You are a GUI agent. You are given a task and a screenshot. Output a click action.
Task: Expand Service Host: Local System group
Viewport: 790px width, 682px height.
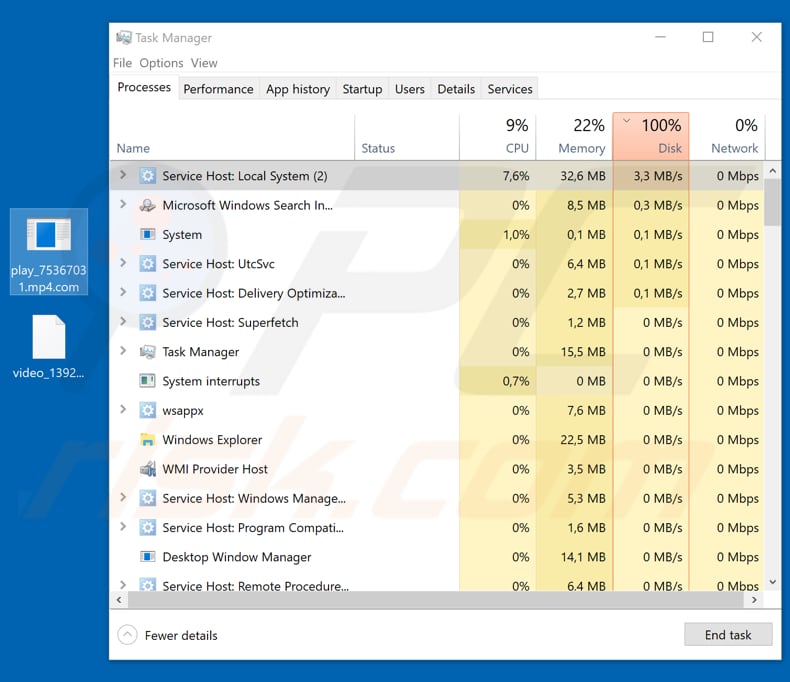coord(123,176)
